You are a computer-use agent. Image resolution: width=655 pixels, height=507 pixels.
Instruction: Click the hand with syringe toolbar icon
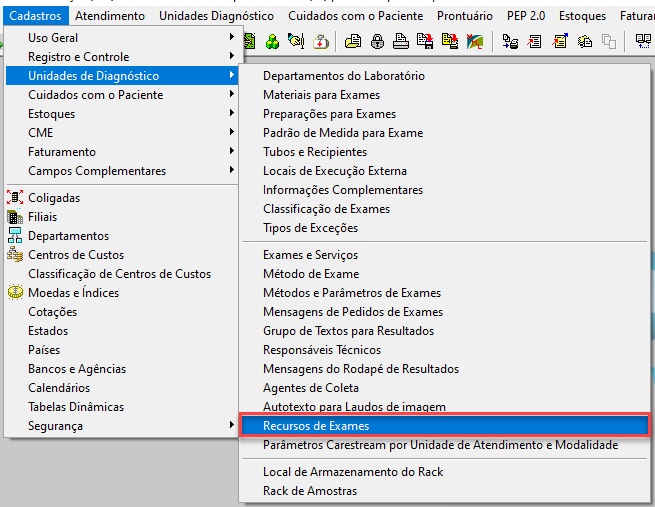296,41
